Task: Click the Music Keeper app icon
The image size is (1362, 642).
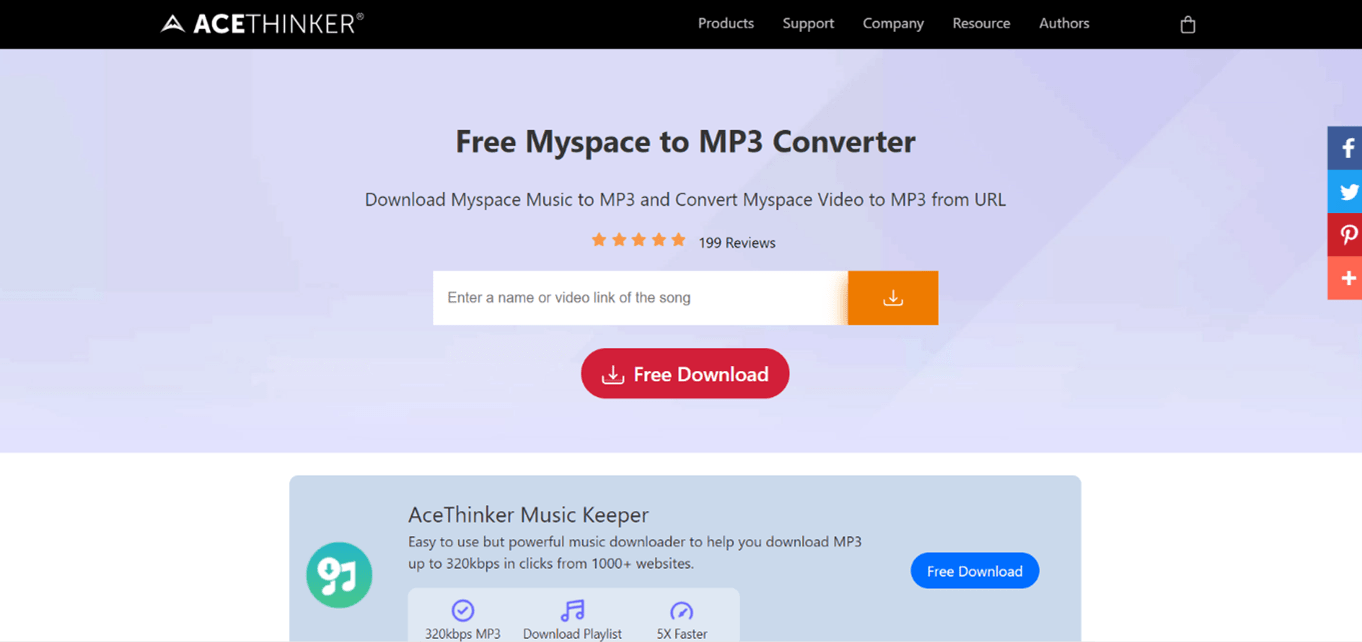Action: [x=339, y=575]
